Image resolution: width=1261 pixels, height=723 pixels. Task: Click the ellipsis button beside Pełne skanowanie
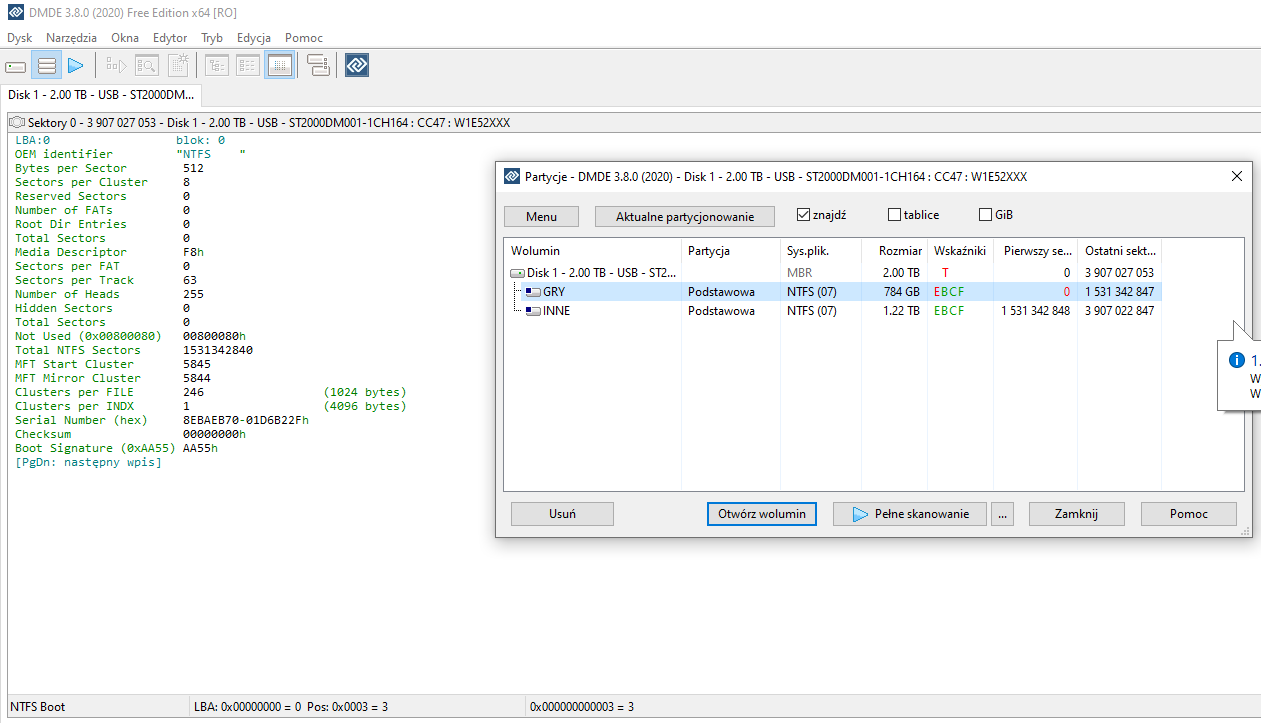pyautogui.click(x=1003, y=514)
